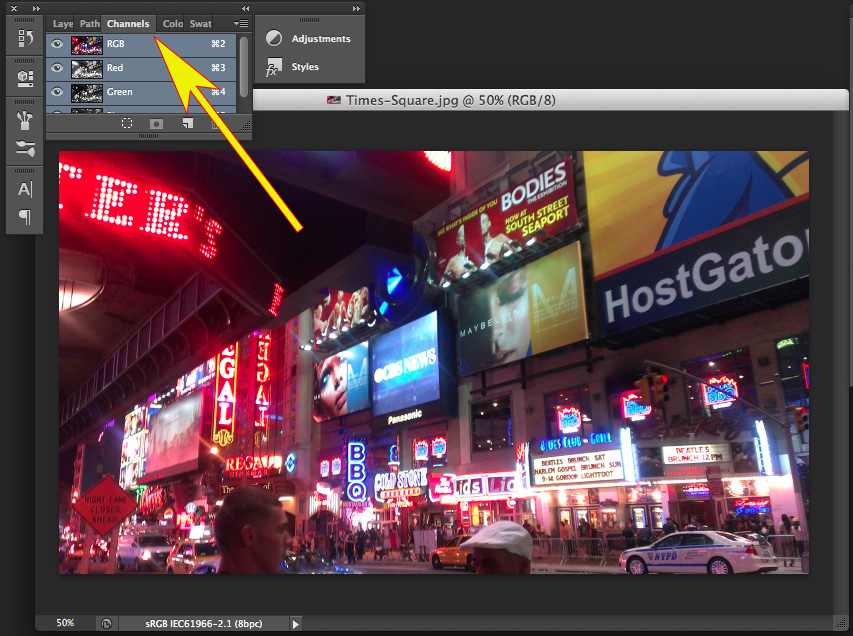The width and height of the screenshot is (853, 636).
Task: Open the status bar options arrow
Action: coord(296,622)
